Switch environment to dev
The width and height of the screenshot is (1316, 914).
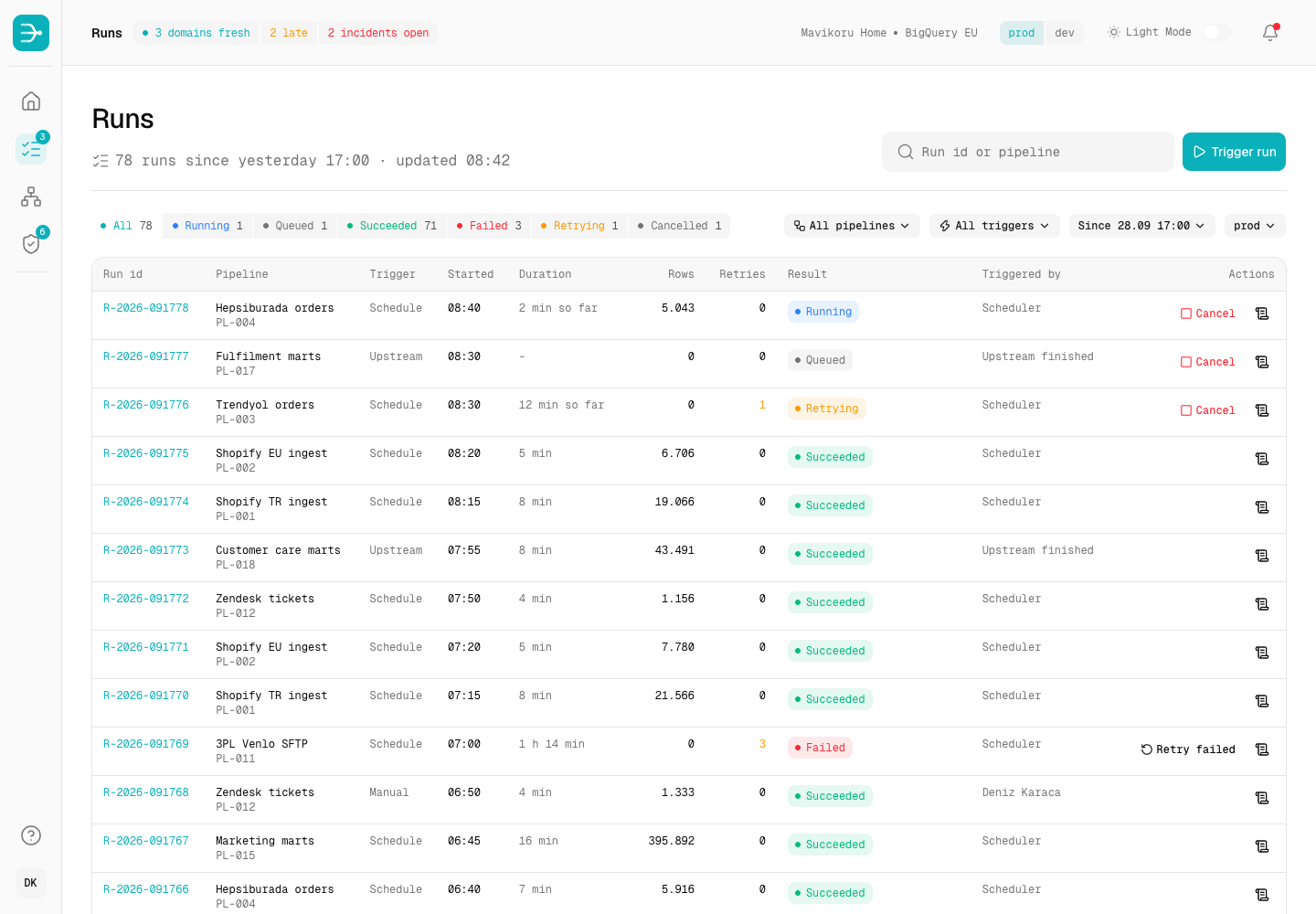(x=1065, y=33)
